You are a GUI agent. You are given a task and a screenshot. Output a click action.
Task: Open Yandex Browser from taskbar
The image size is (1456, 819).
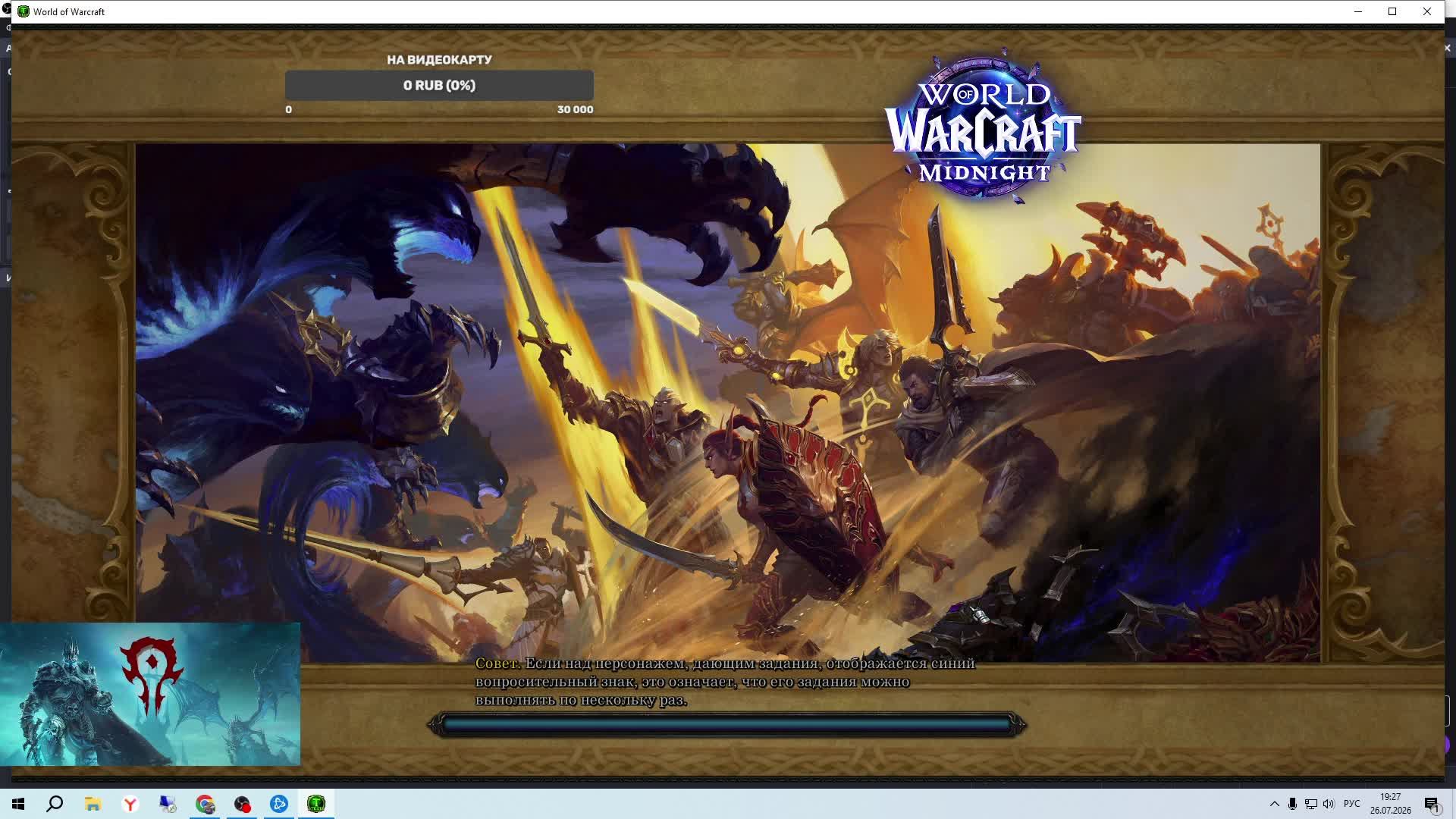pyautogui.click(x=130, y=804)
